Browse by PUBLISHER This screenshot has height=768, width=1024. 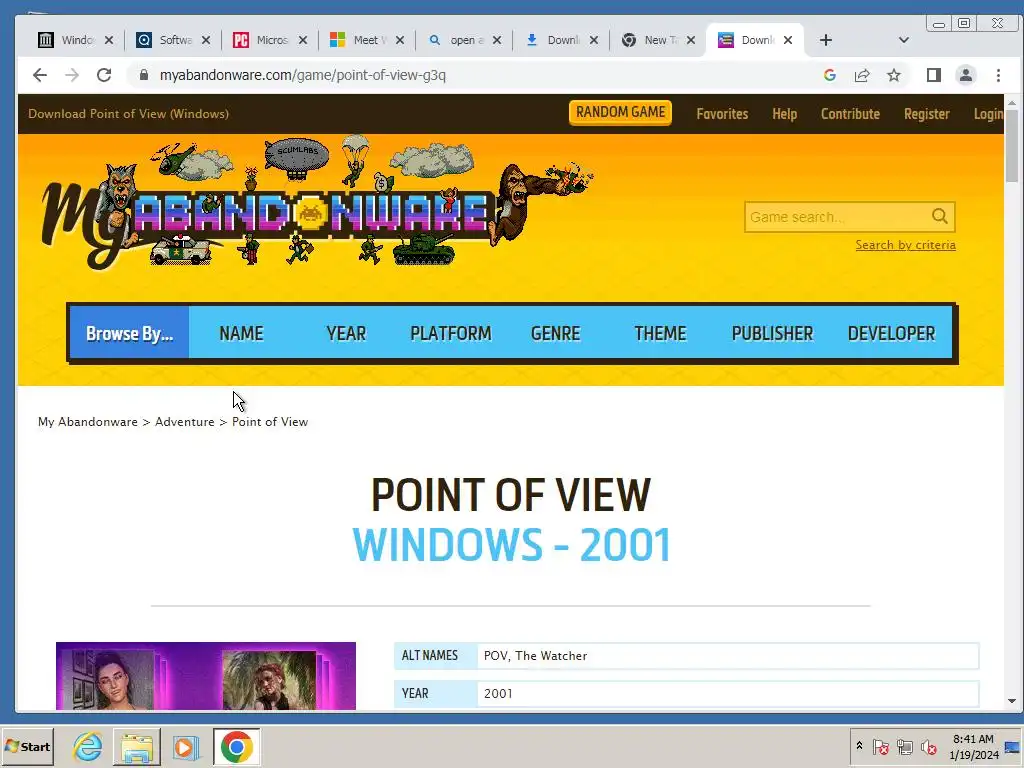[x=772, y=333]
